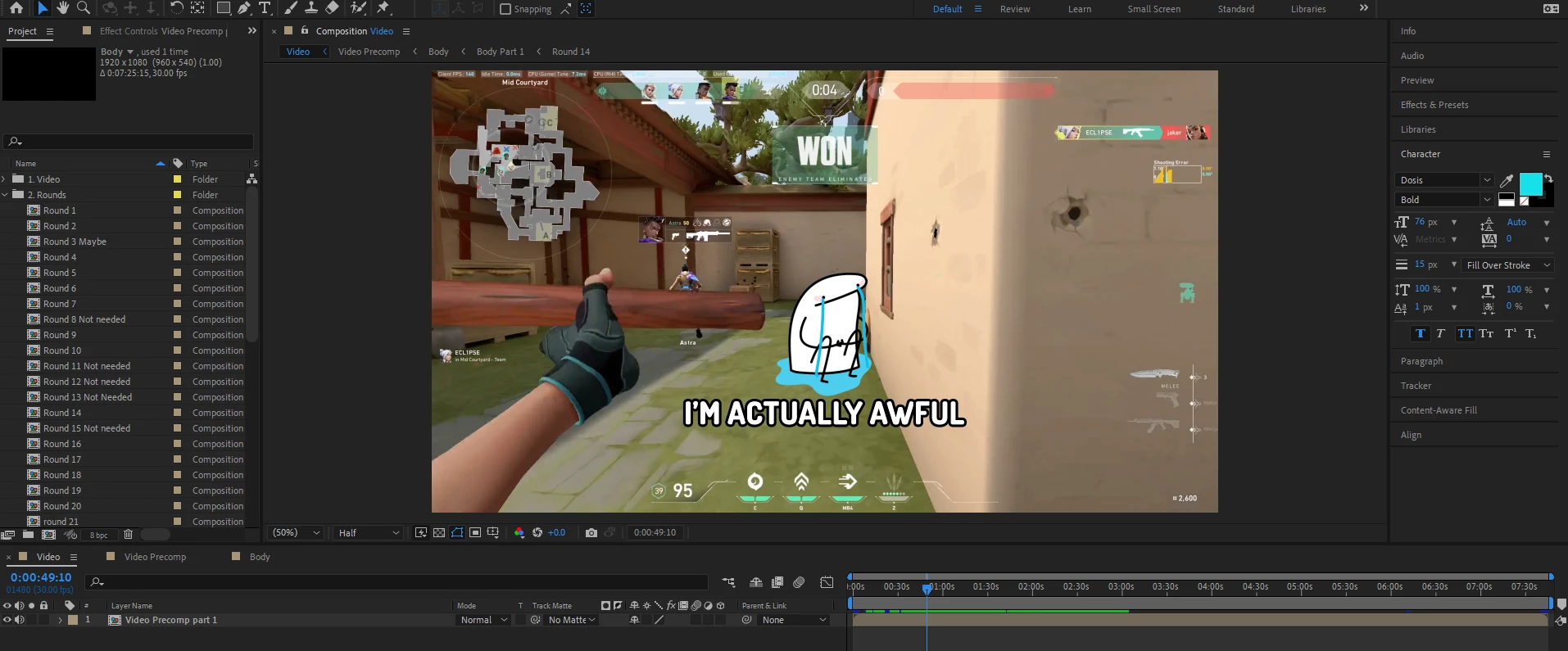Open the Content-Aware Fill panel

1439,410
